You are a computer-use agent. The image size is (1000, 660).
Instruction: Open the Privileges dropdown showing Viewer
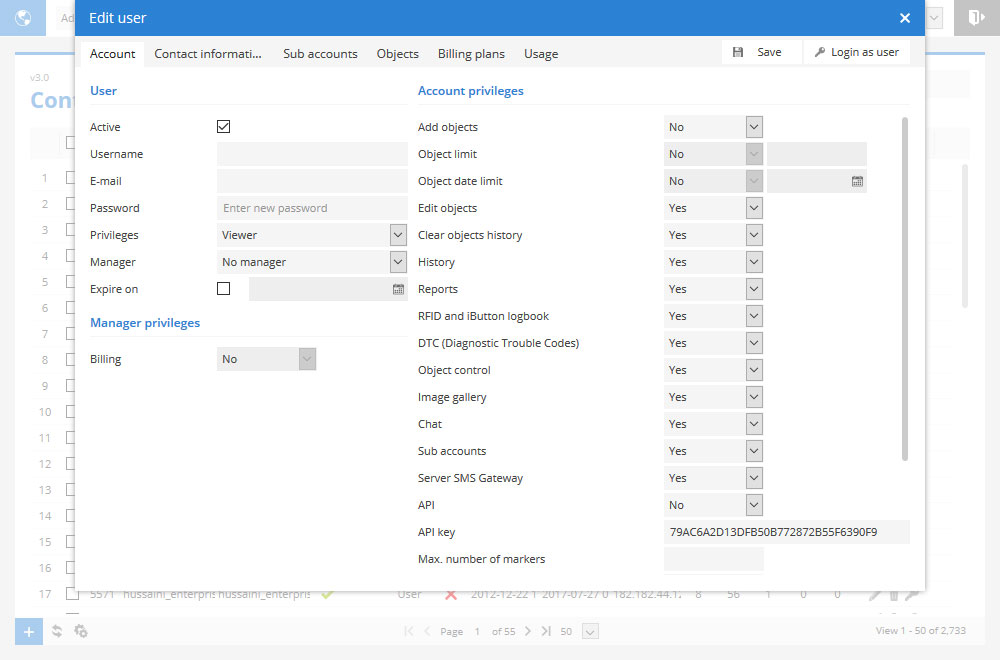312,235
